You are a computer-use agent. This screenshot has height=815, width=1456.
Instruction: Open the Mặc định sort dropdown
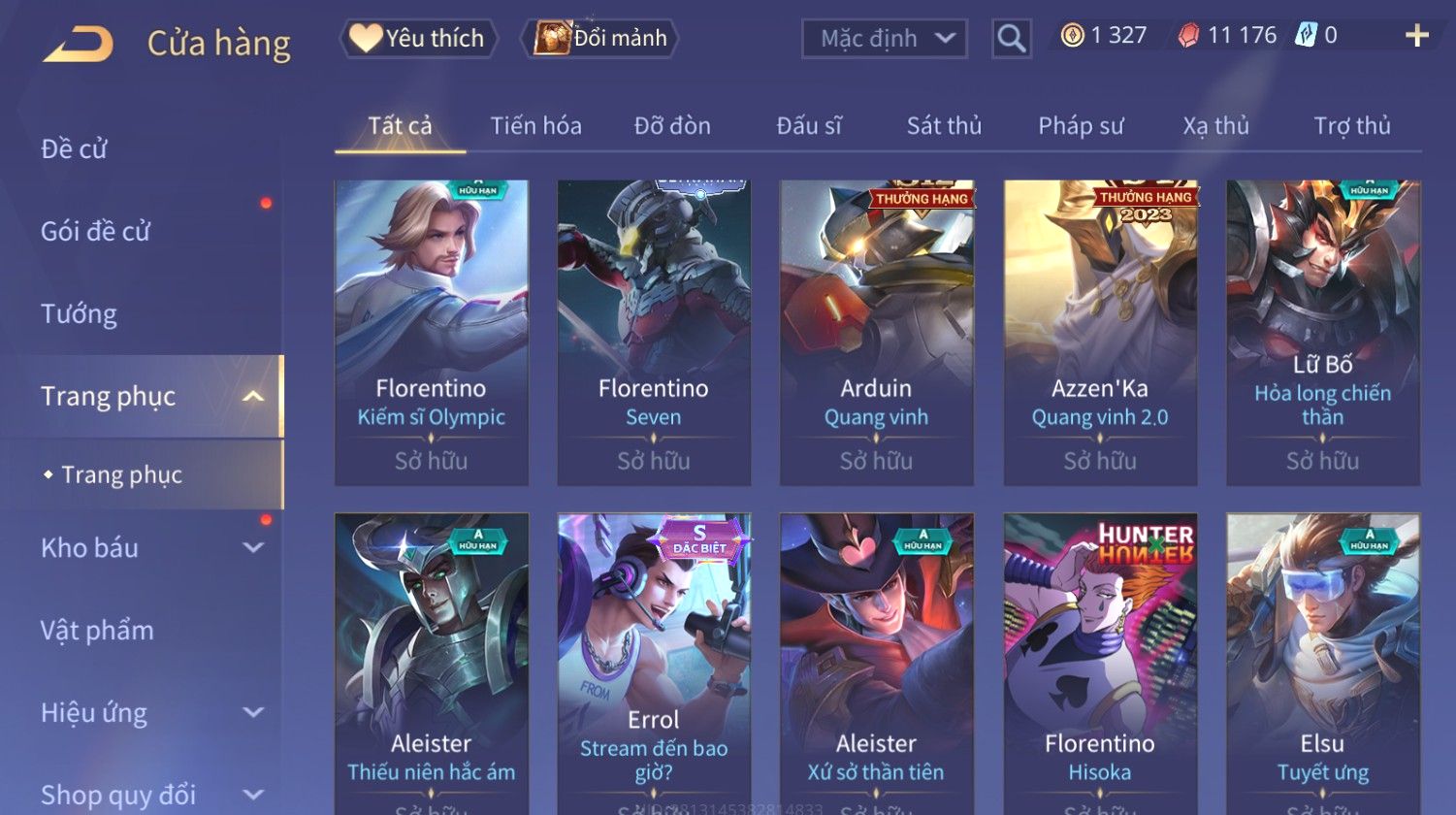pos(885,39)
